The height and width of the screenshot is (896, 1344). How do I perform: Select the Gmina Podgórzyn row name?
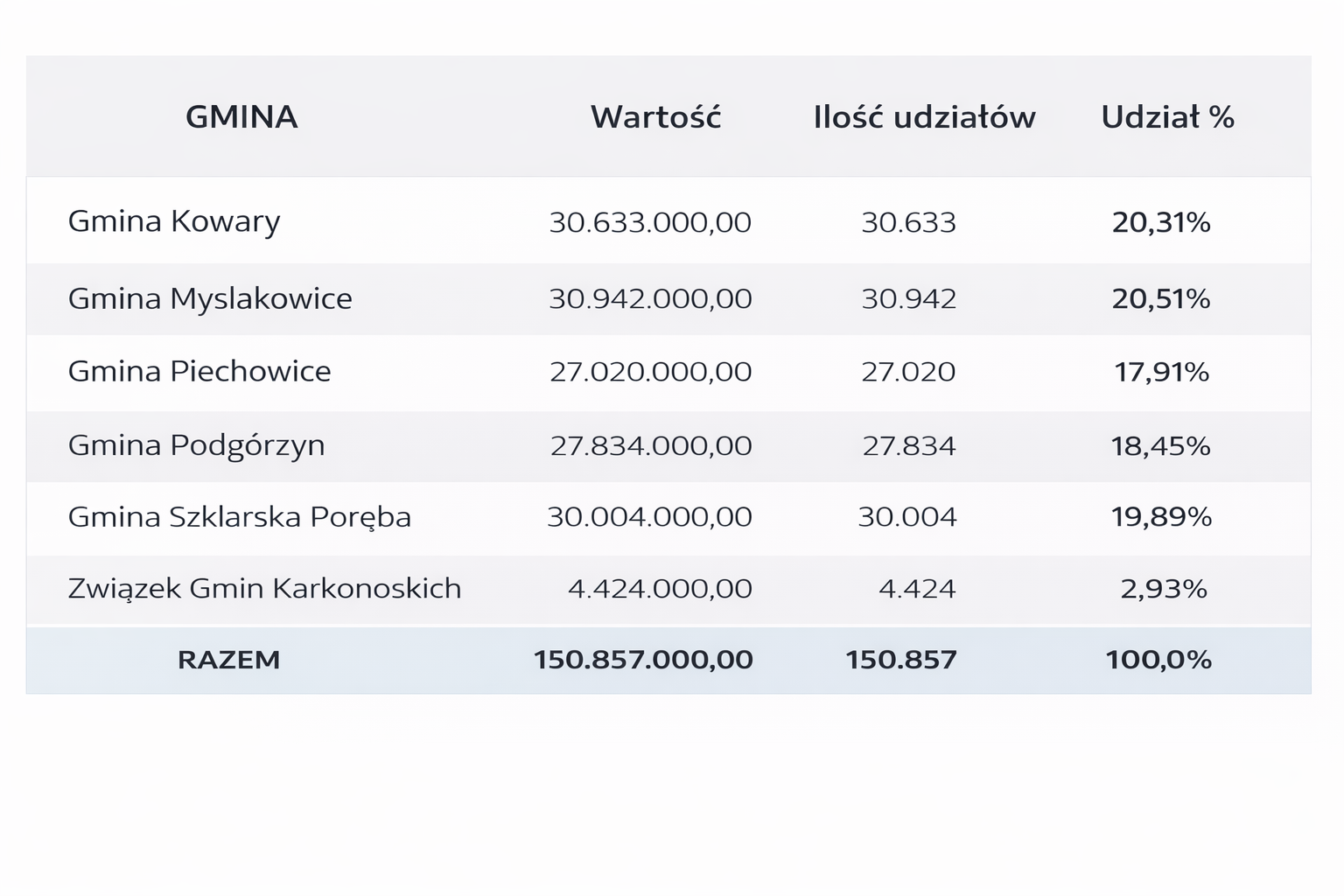pos(196,445)
